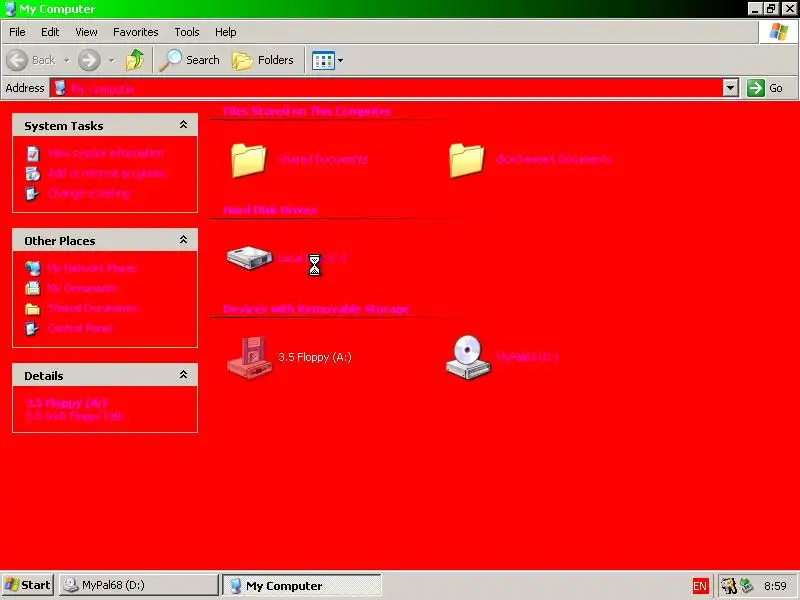Click the Forward navigation arrow
The image size is (800, 600).
[x=89, y=60]
